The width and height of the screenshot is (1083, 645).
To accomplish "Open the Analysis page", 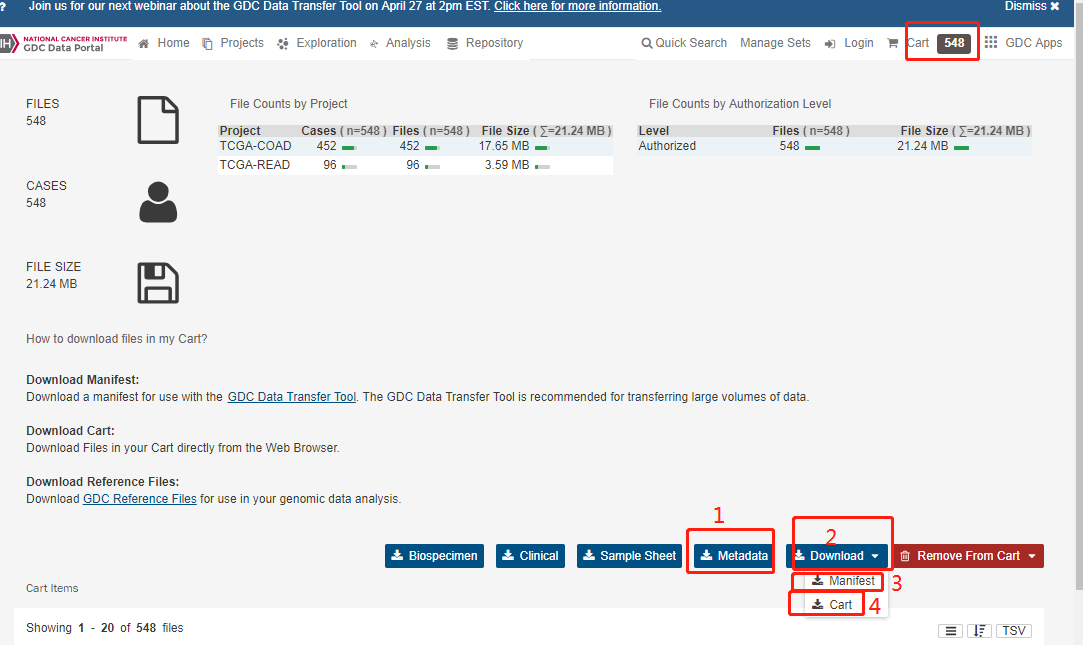I will pyautogui.click(x=400, y=43).
